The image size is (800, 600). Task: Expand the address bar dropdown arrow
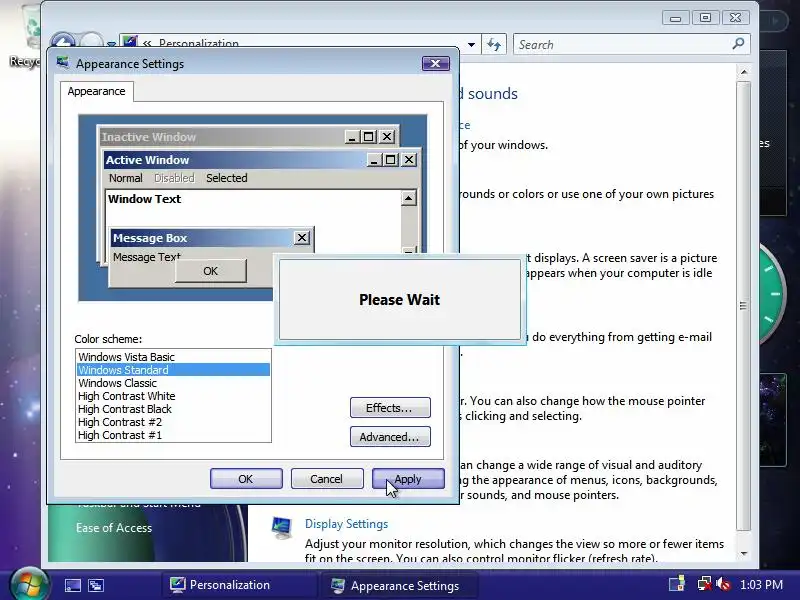471,44
